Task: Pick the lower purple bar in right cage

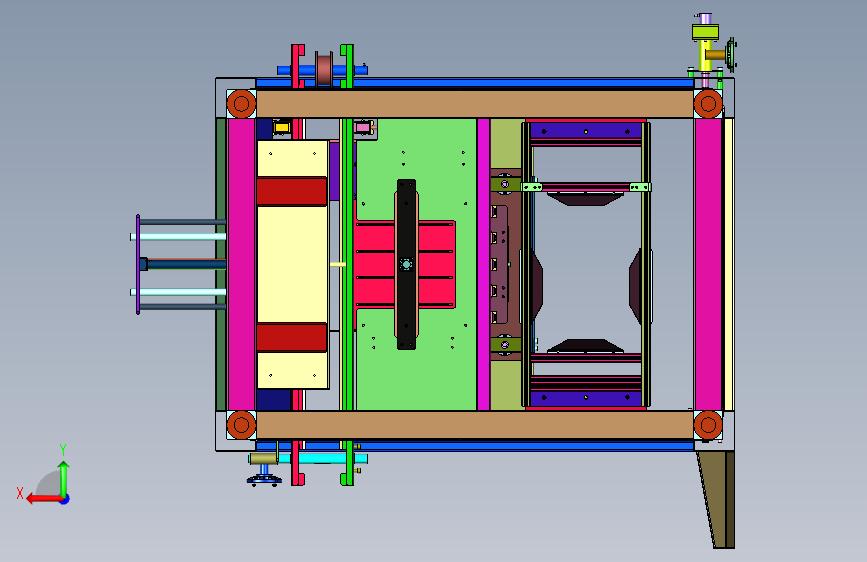Action: [586, 398]
